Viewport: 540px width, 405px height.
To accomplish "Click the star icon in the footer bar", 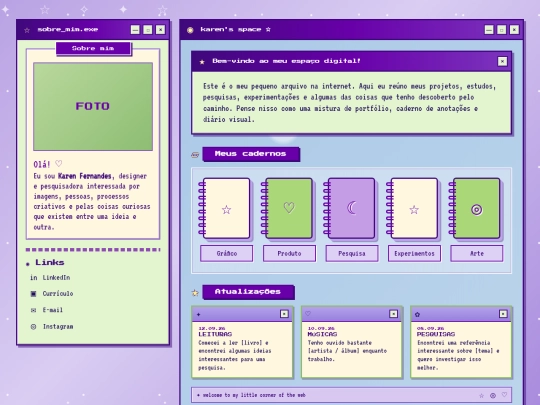I will click(482, 396).
